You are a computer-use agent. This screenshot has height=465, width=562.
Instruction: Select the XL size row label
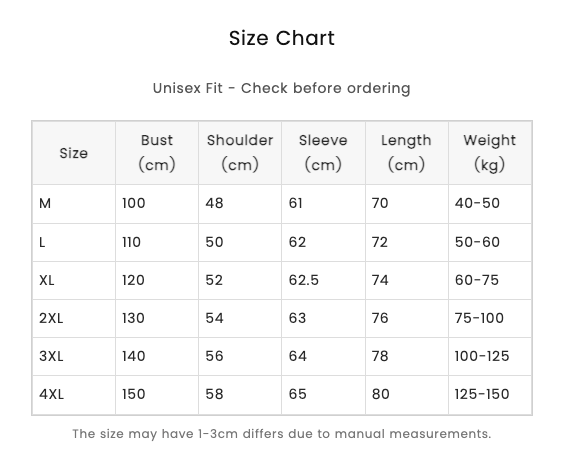pyautogui.click(x=47, y=280)
